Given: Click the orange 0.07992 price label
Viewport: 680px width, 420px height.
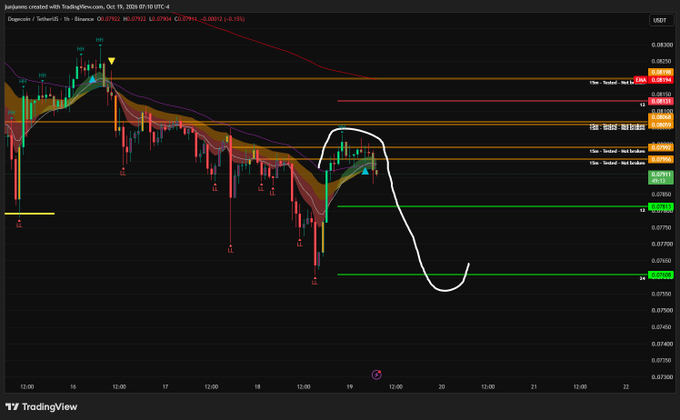Looking at the screenshot, I should tap(660, 148).
